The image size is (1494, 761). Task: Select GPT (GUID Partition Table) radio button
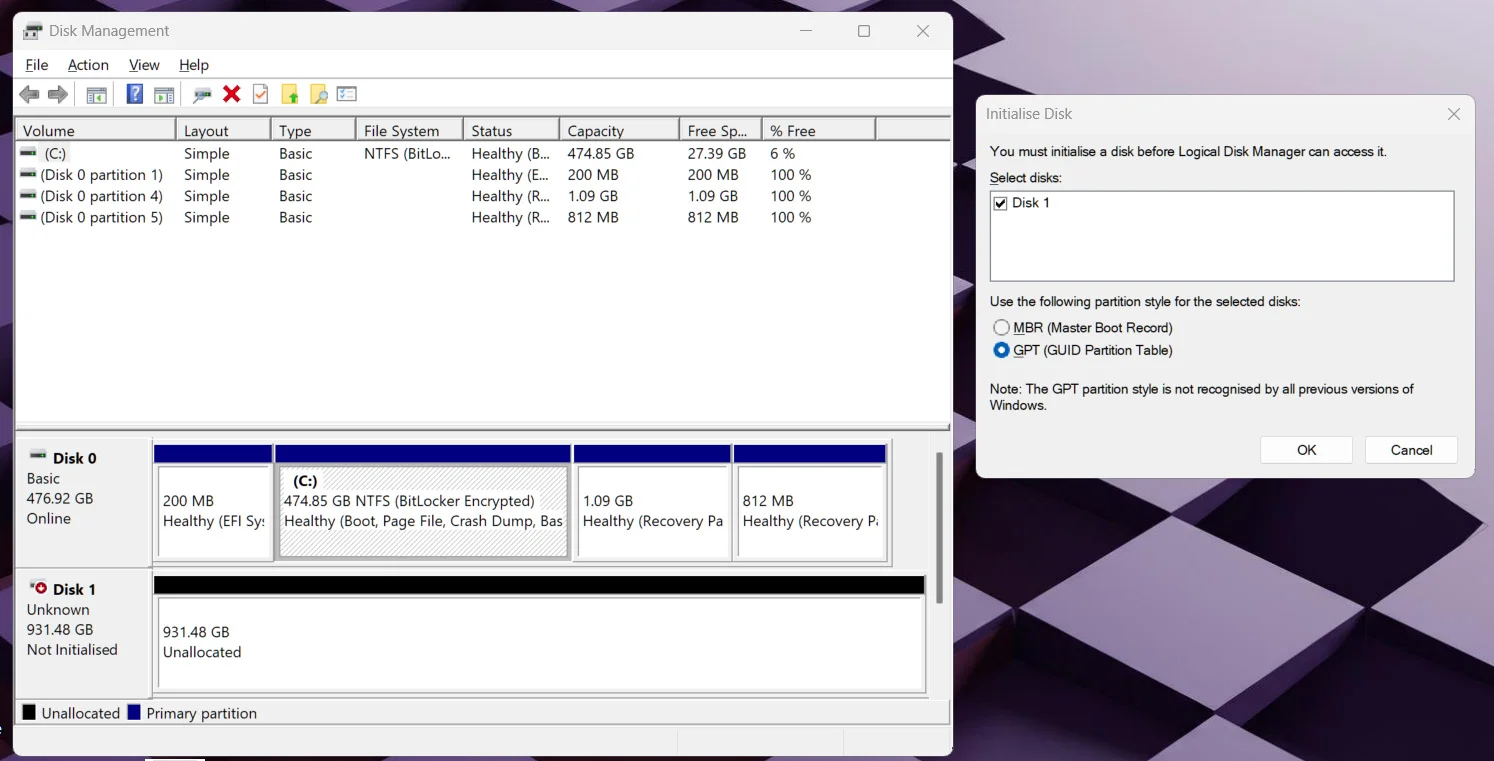coord(1001,350)
